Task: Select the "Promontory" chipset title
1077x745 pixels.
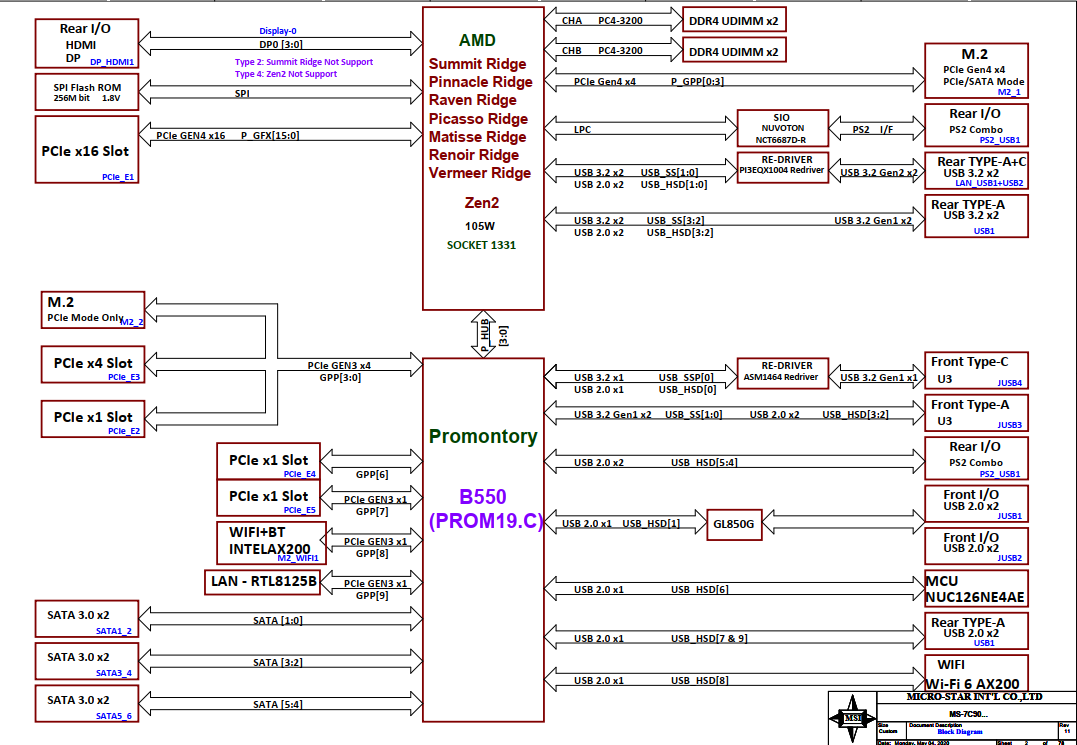Action: (484, 436)
